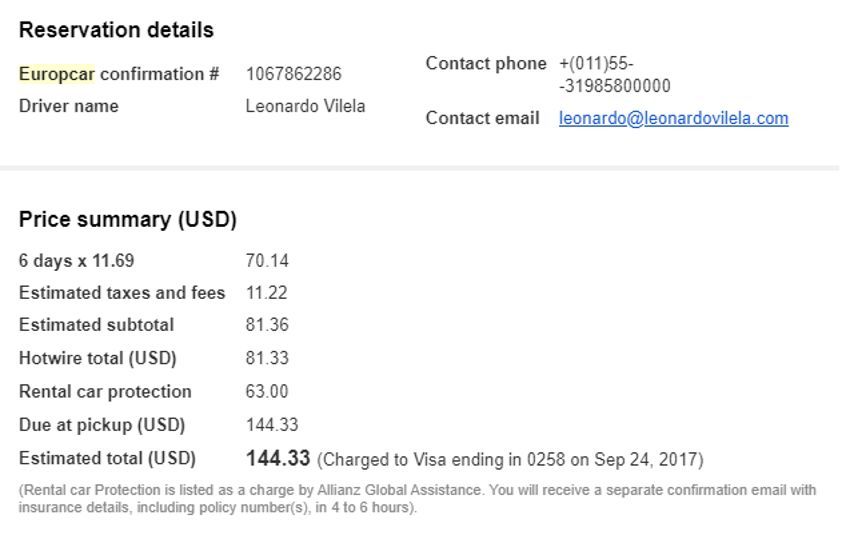Click the Contact phone label
850x542 pixels.
pos(486,63)
